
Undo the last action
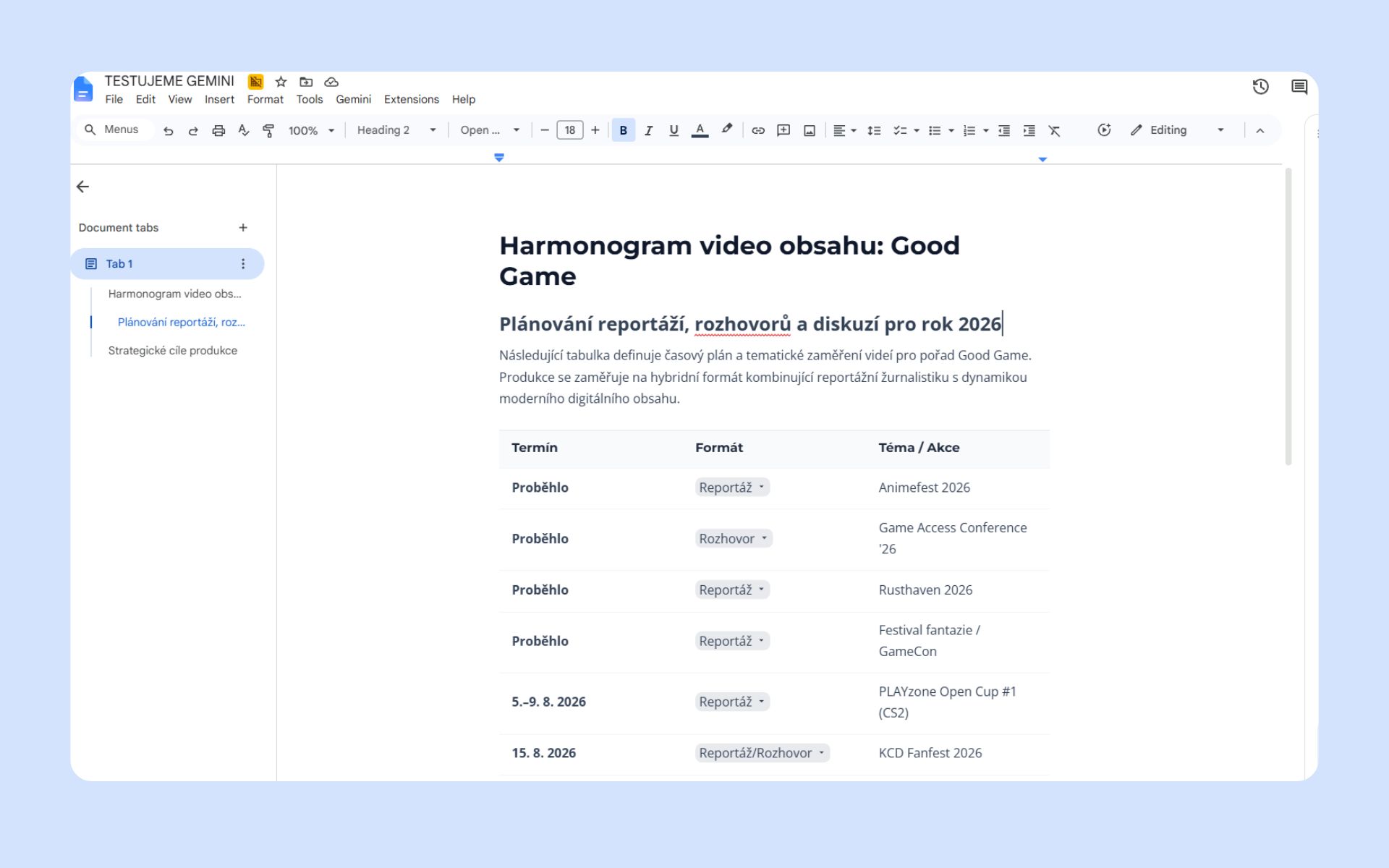169,130
